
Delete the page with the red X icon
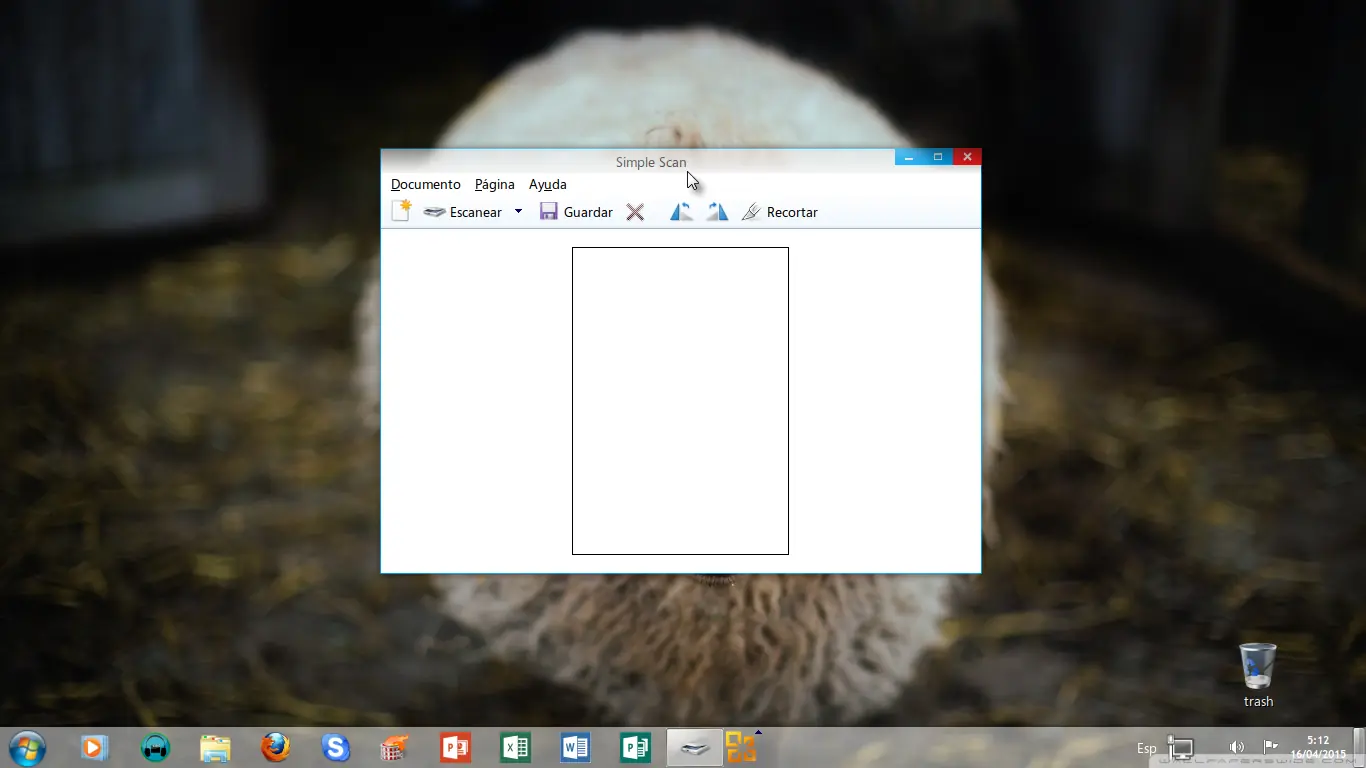[x=635, y=212]
